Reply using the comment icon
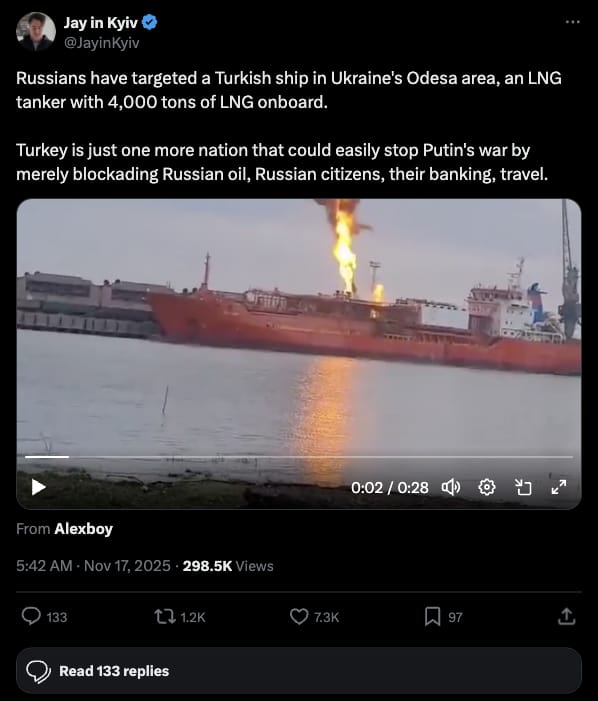 [31, 617]
